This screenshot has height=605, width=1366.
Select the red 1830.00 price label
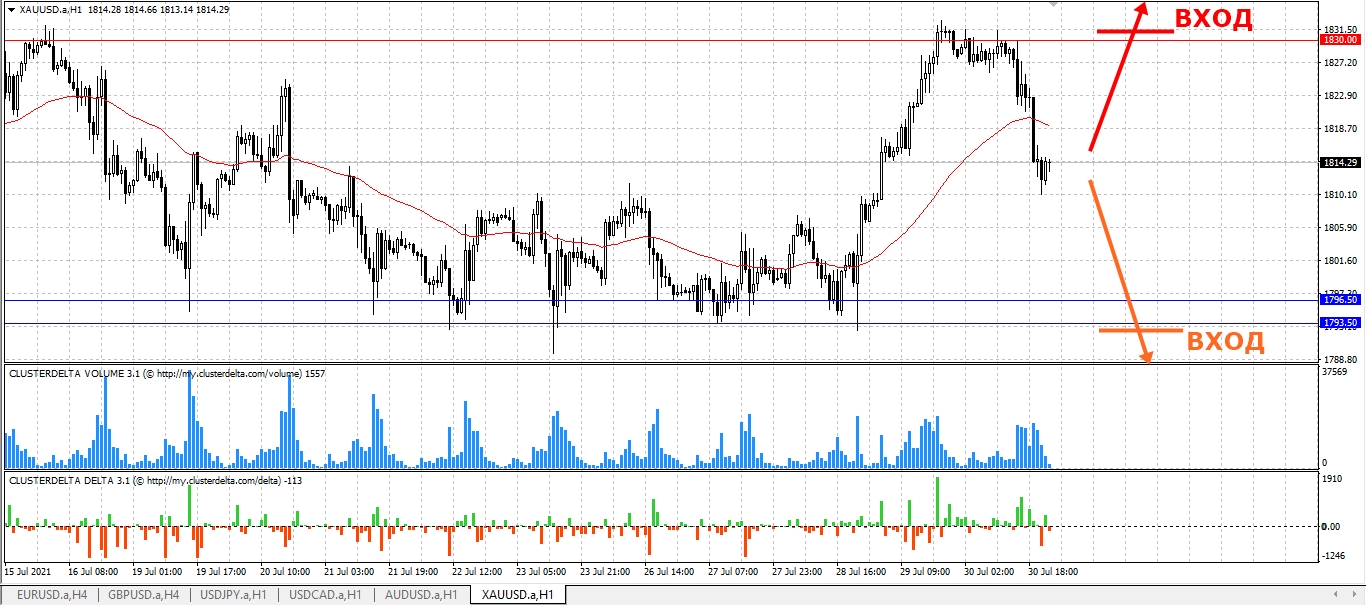coord(1338,40)
